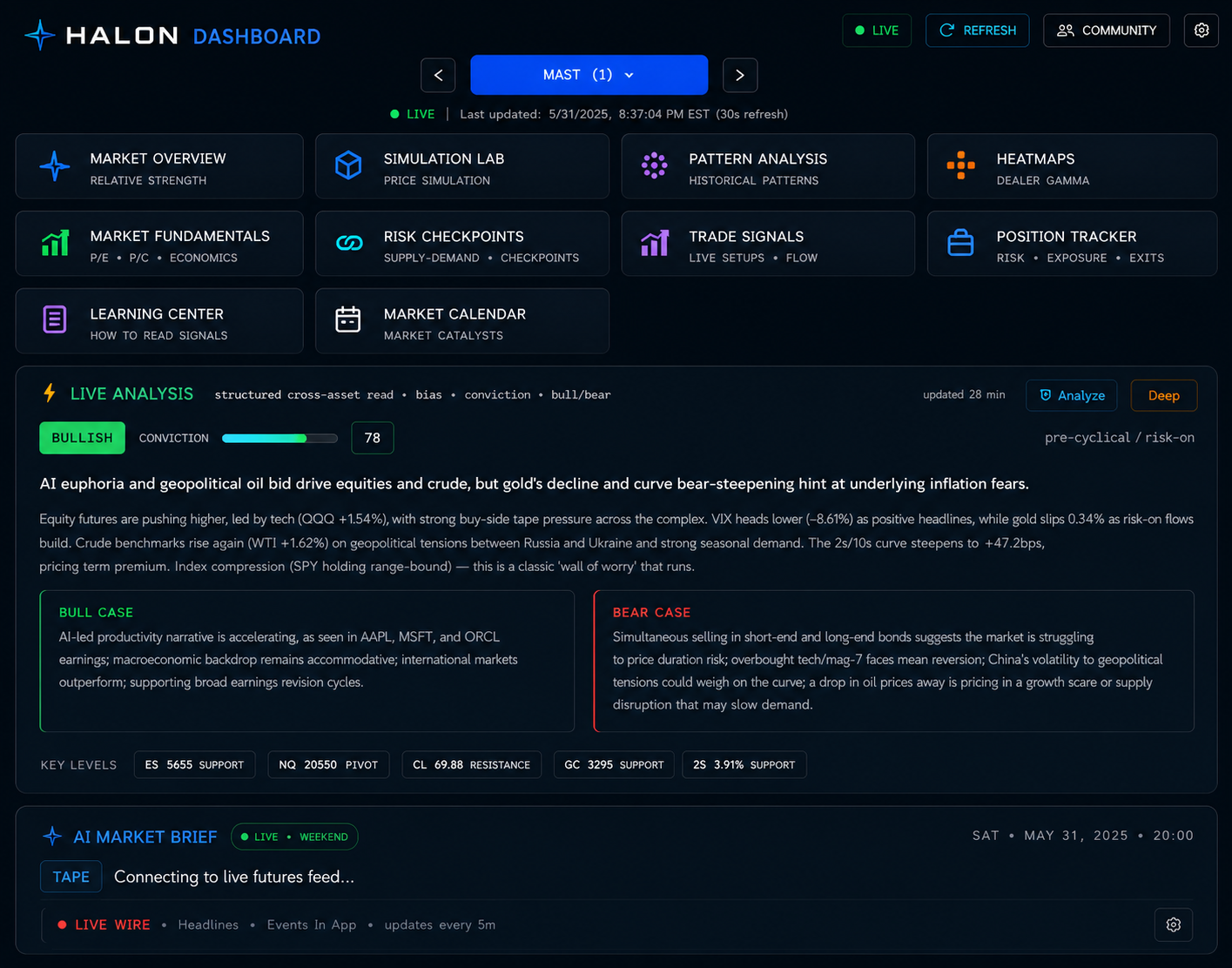1232x968 pixels.
Task: Click the shield icon in Analyze button
Action: [x=1046, y=395]
